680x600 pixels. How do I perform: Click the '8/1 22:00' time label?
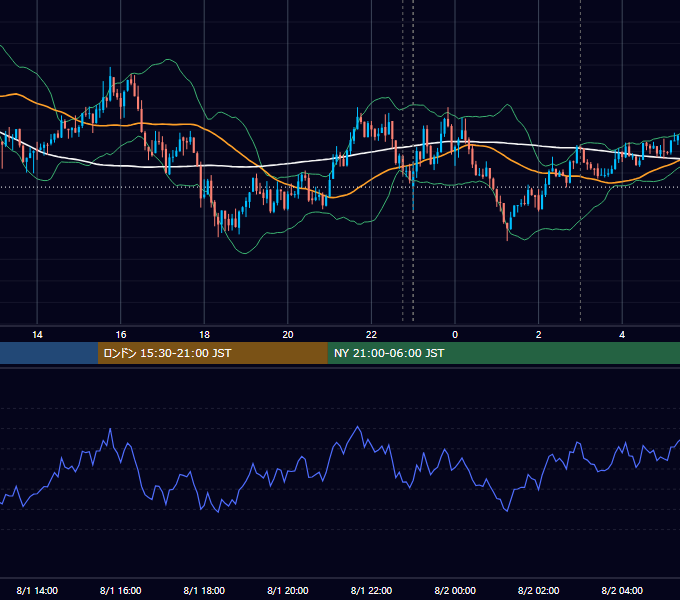[371, 590]
